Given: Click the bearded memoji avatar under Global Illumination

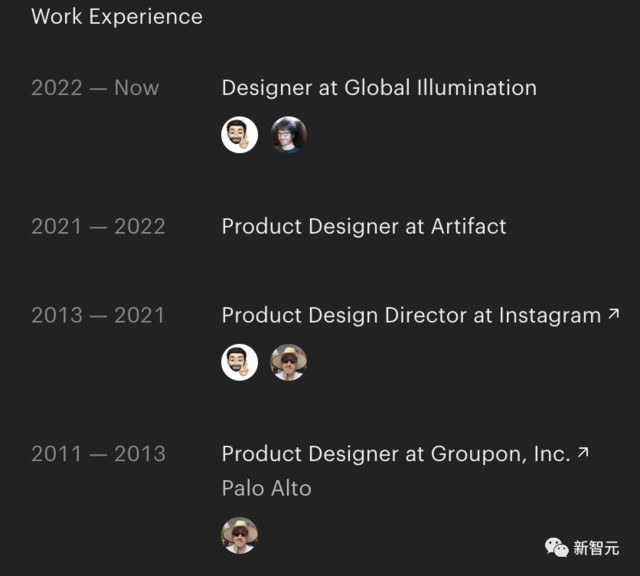Looking at the screenshot, I should pyautogui.click(x=240, y=135).
